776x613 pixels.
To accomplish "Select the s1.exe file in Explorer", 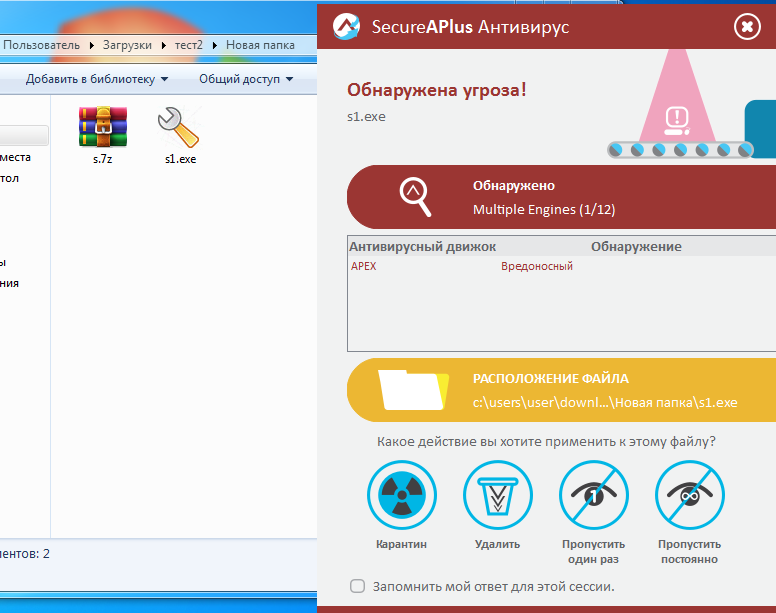I will pyautogui.click(x=180, y=135).
